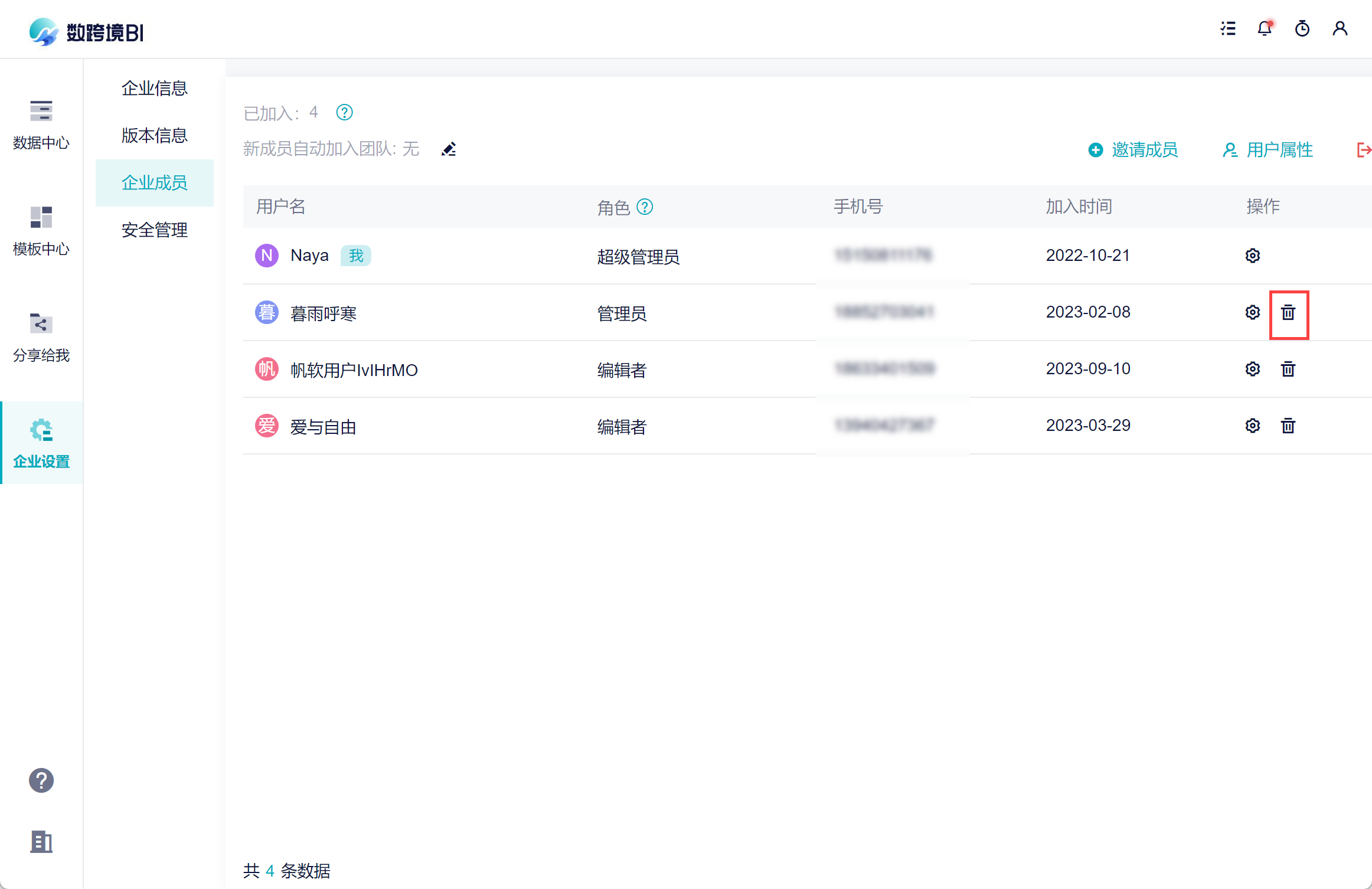Open the help question mark in sidebar

click(x=41, y=780)
